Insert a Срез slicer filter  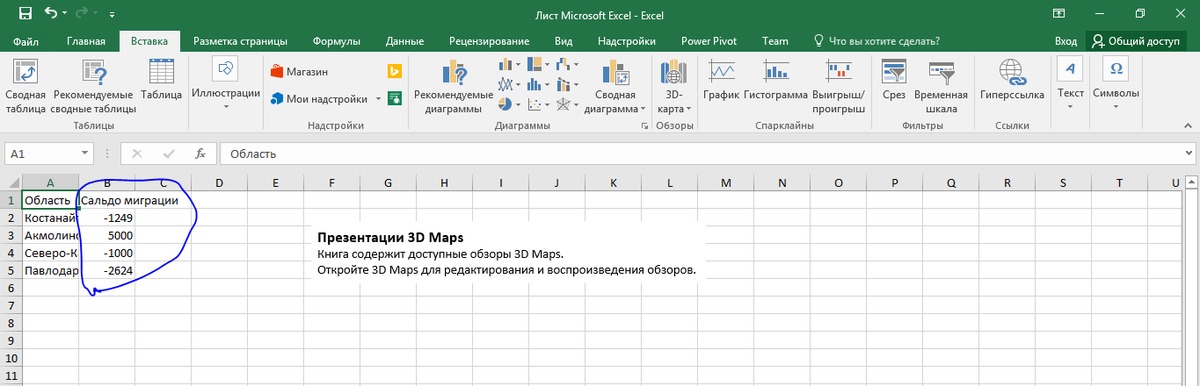pos(893,80)
